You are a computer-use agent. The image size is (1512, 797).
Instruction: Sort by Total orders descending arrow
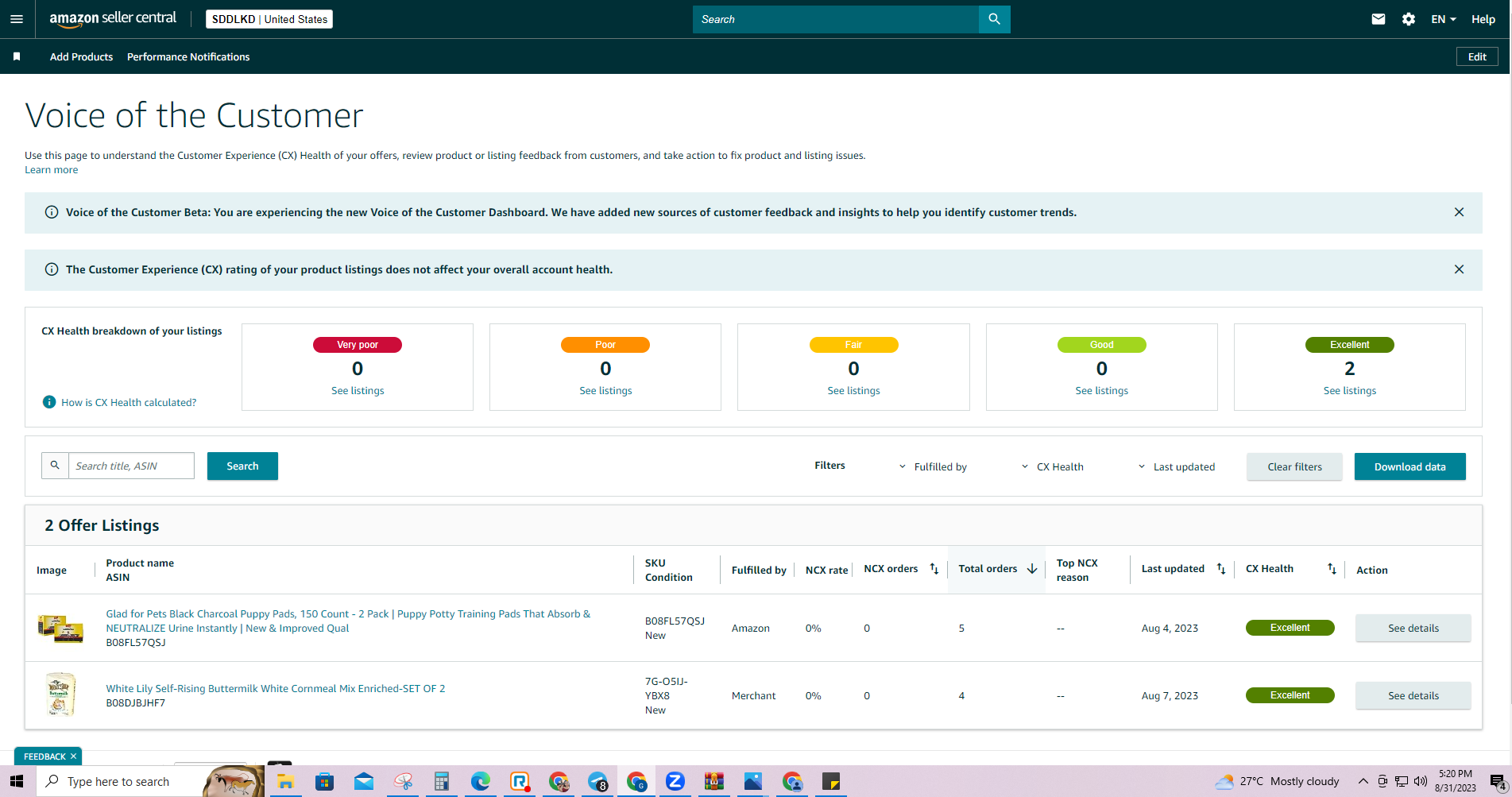click(x=1032, y=569)
